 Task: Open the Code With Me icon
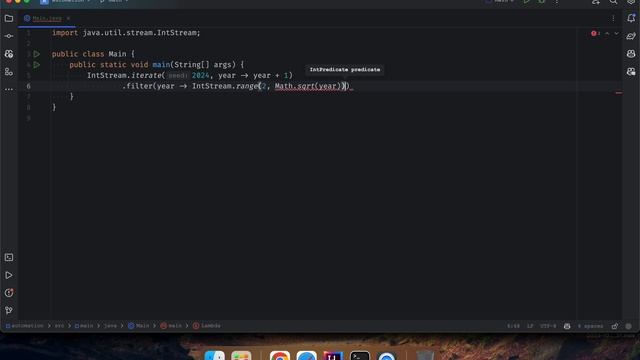pyautogui.click(x=596, y=2)
